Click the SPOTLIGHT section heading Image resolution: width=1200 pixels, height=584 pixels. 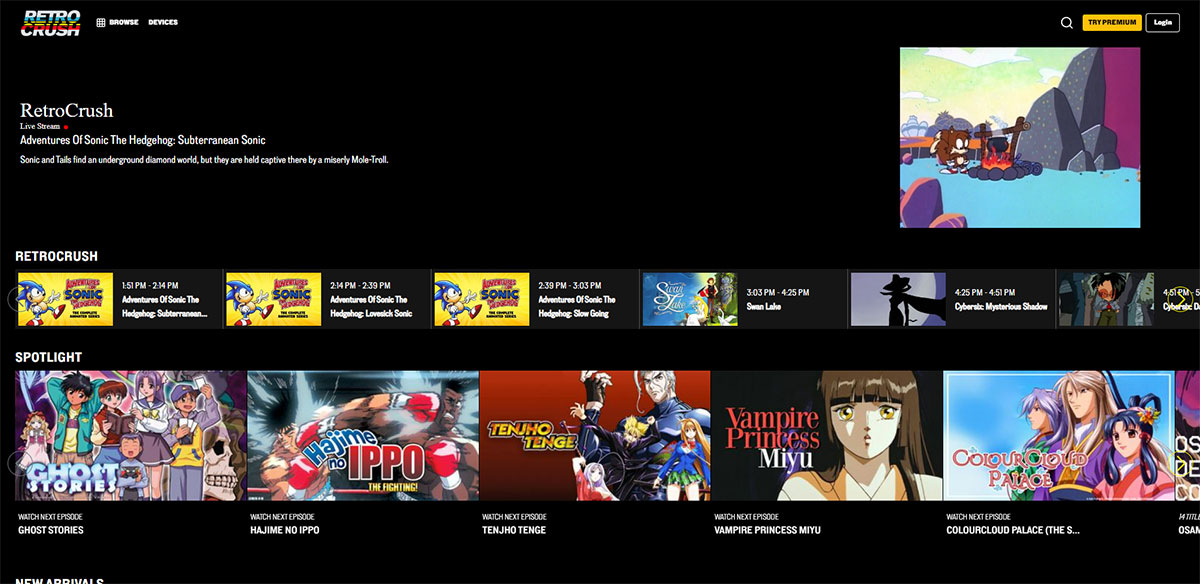(x=48, y=356)
